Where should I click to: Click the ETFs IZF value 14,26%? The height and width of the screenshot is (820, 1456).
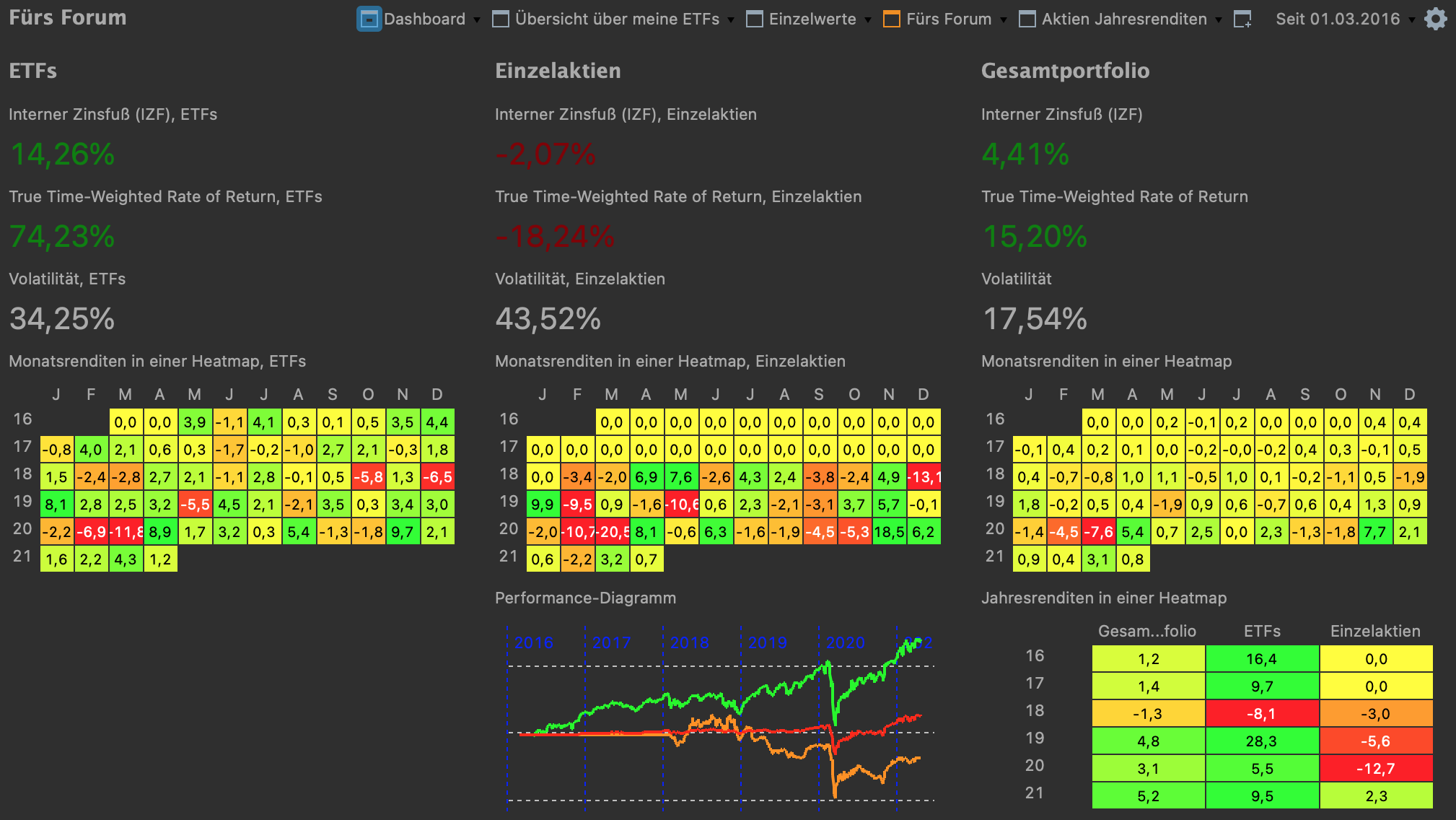(62, 154)
